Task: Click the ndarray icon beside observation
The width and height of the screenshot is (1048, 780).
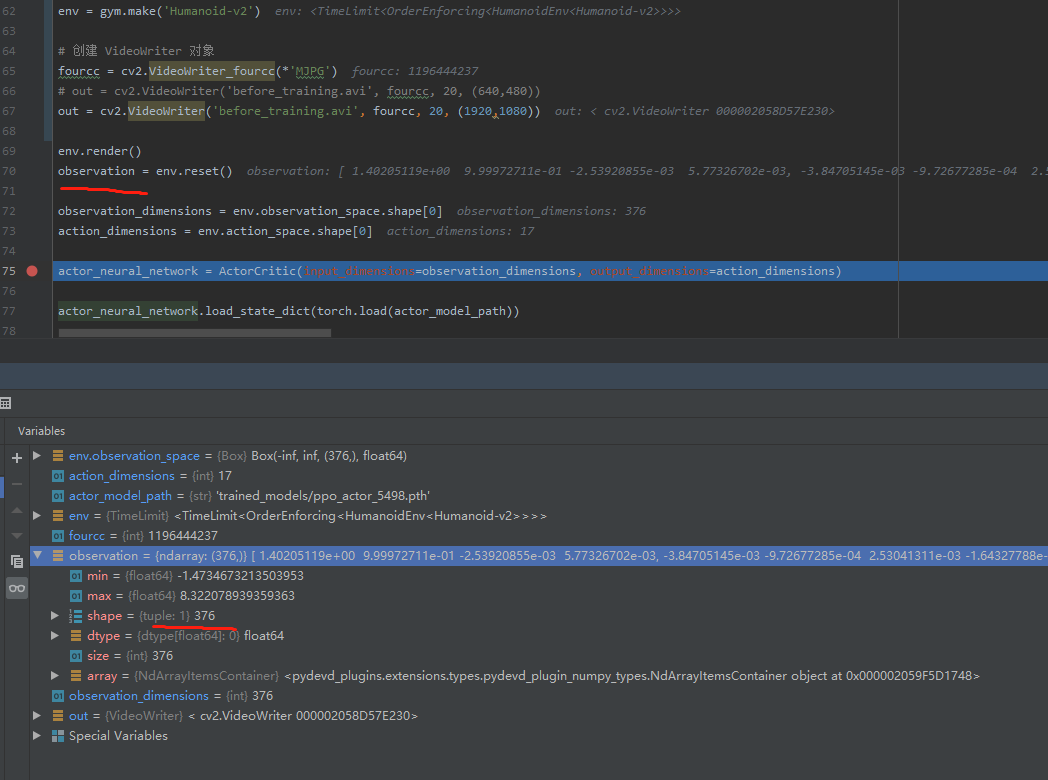Action: pos(58,555)
